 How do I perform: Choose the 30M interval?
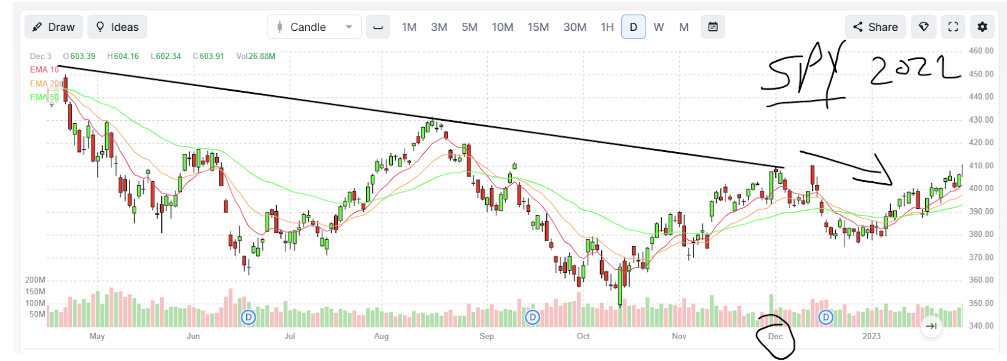(x=575, y=27)
